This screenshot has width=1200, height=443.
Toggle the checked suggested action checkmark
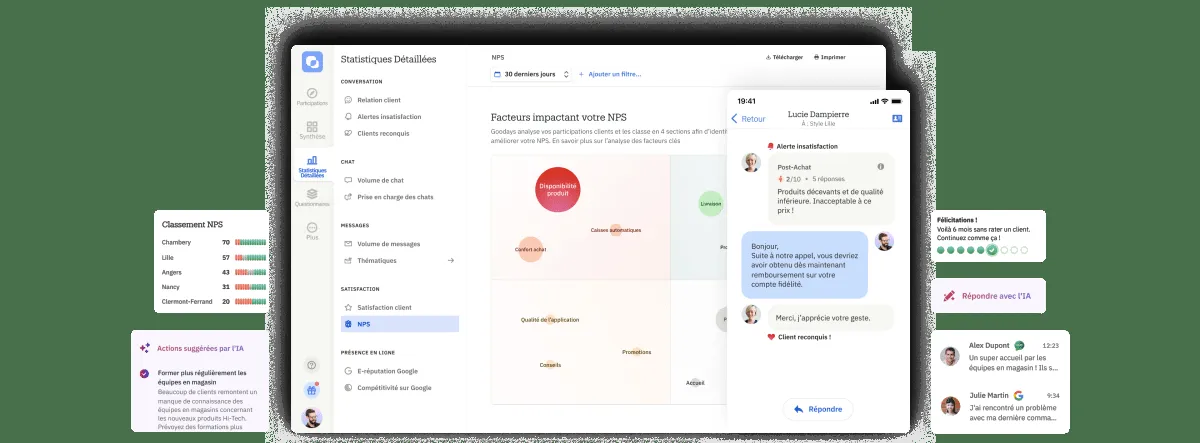point(145,374)
